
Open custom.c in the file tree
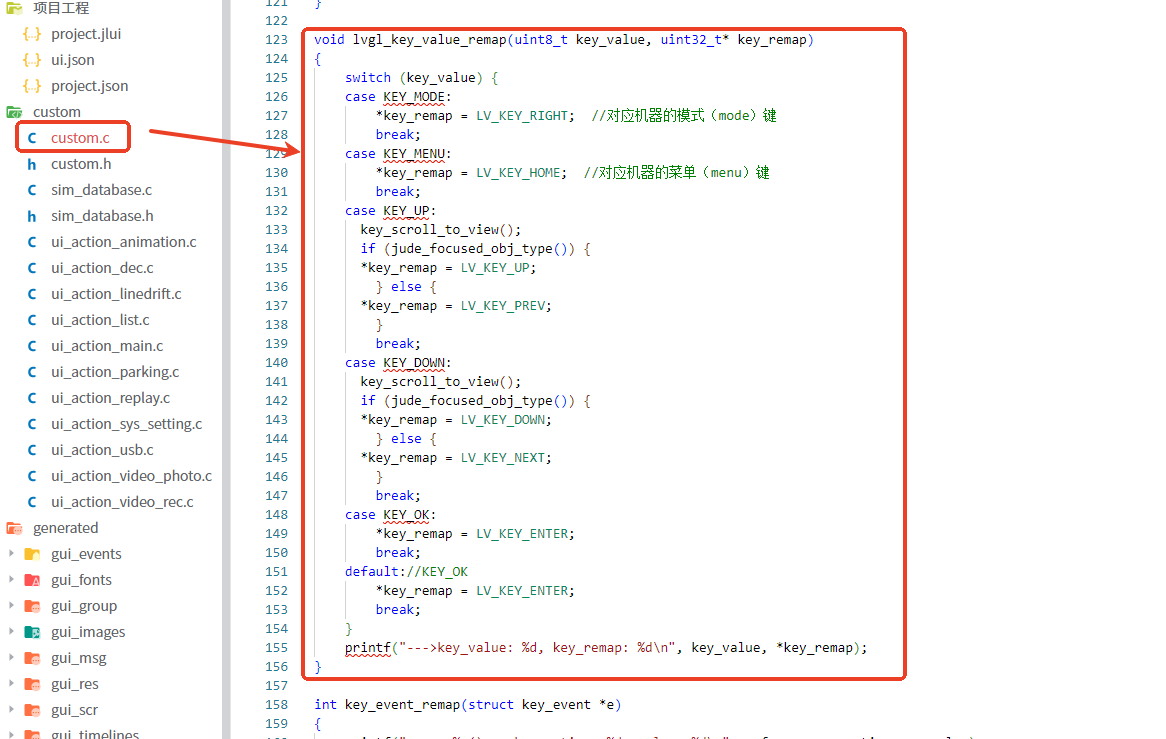80,138
